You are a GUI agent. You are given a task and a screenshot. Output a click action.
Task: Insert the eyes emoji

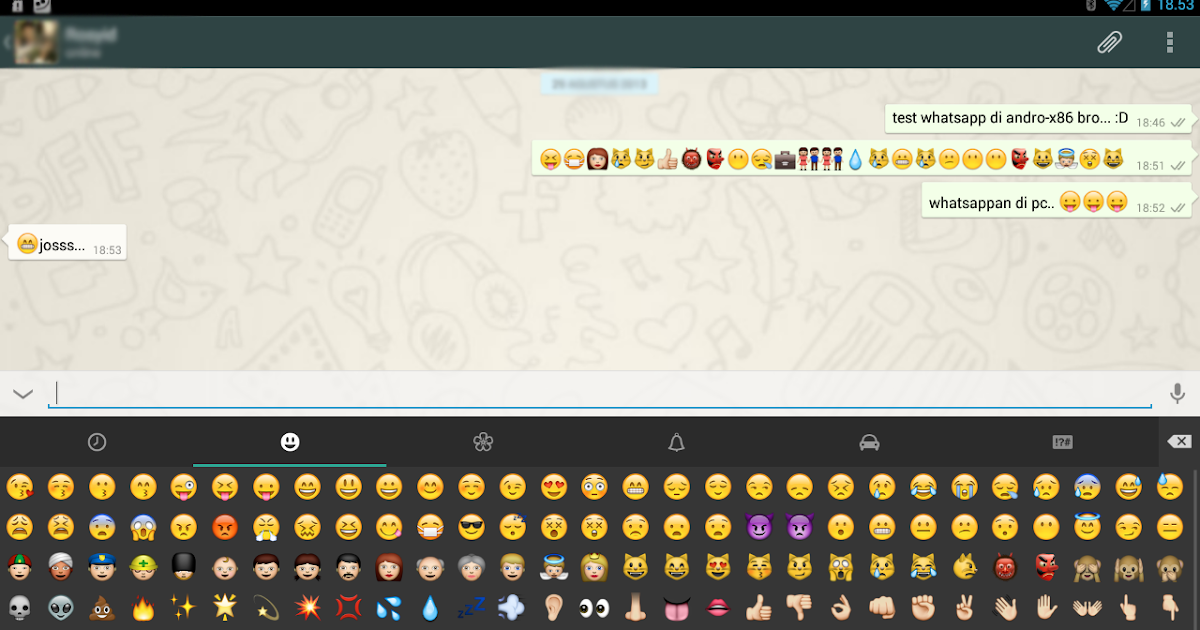pos(593,606)
